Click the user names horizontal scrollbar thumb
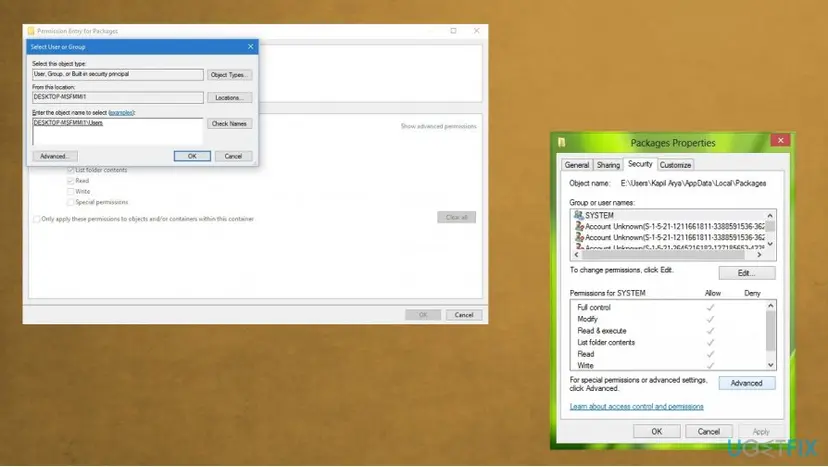The image size is (828, 467). click(663, 255)
